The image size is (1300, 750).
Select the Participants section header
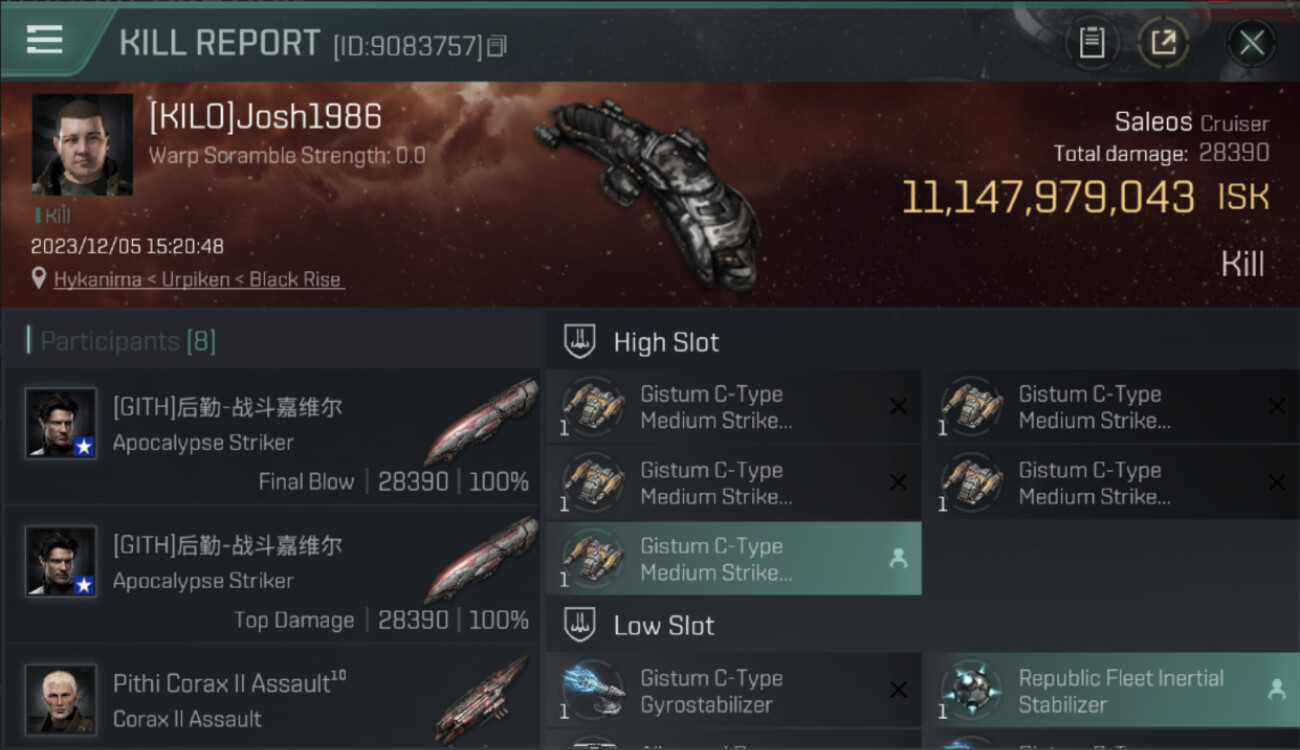(122, 342)
